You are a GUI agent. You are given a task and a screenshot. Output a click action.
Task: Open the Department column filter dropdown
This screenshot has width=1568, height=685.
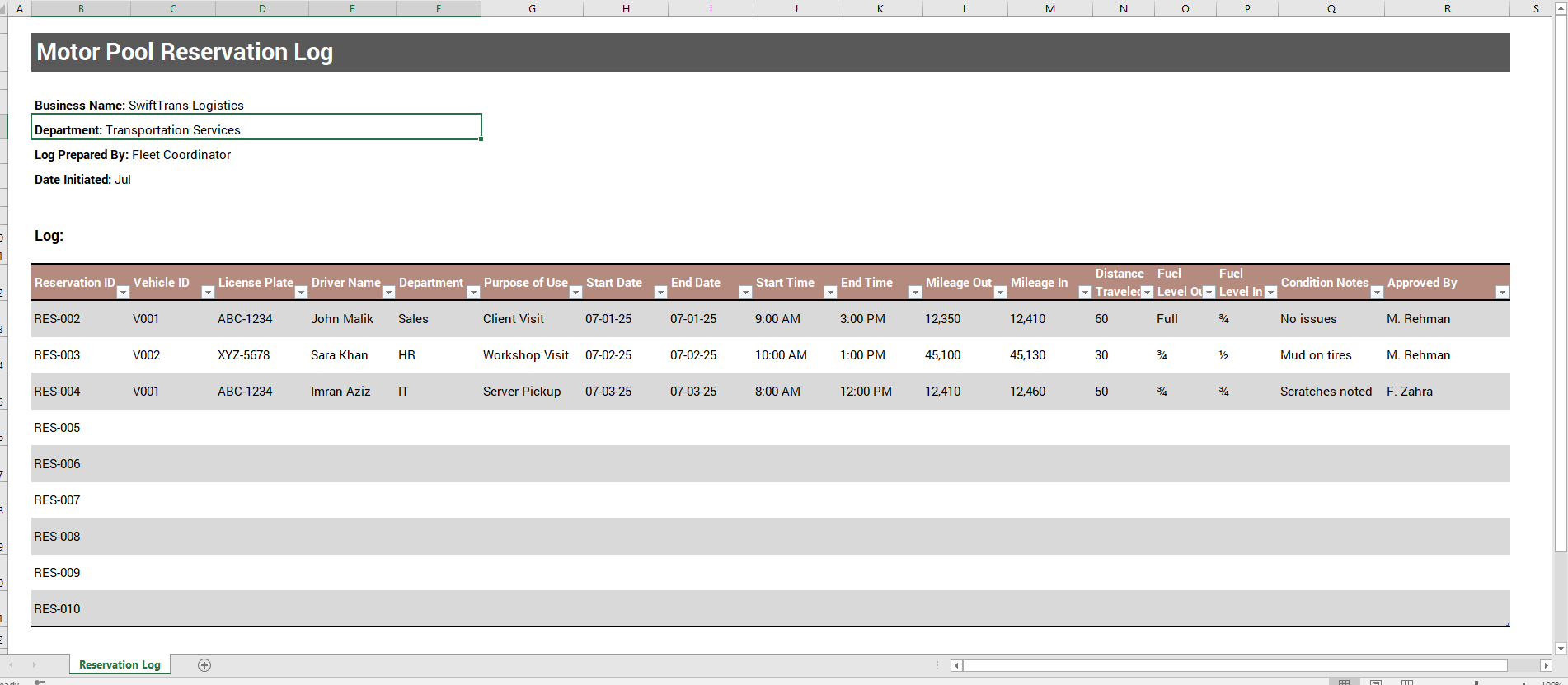473,293
